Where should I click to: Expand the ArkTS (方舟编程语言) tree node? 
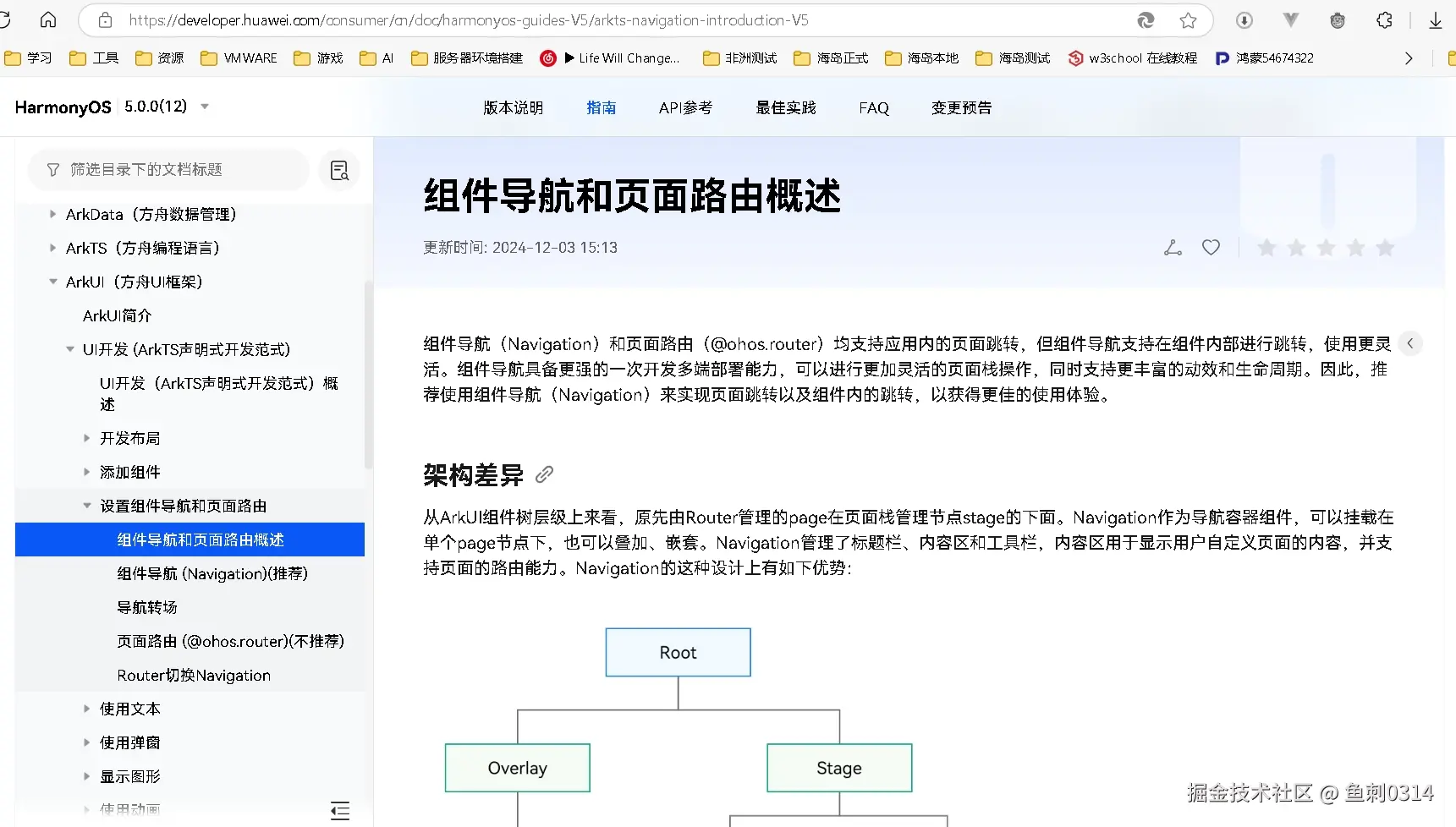[52, 248]
